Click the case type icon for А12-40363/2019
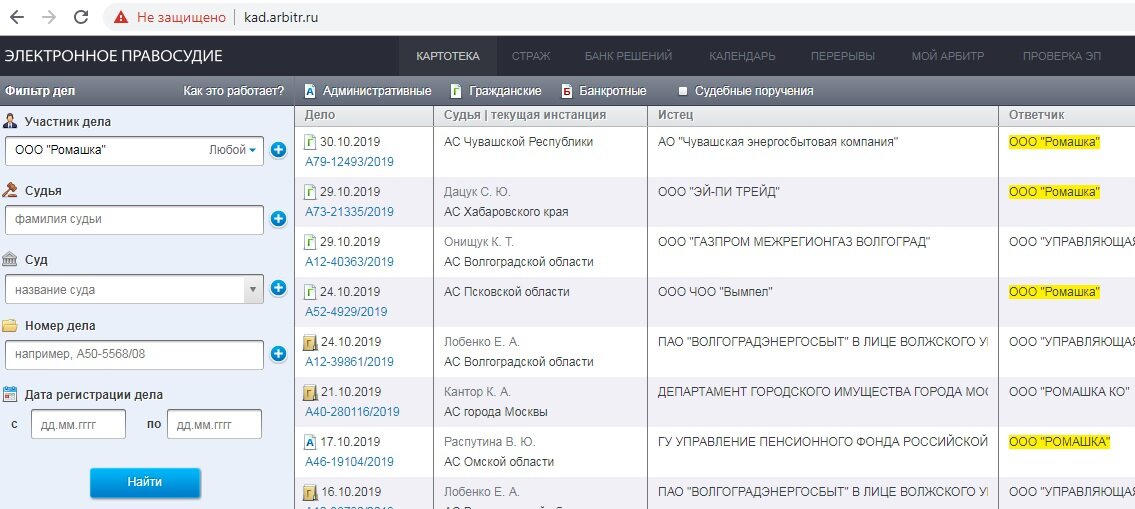Viewport: 1135px width, 509px height. pos(310,242)
